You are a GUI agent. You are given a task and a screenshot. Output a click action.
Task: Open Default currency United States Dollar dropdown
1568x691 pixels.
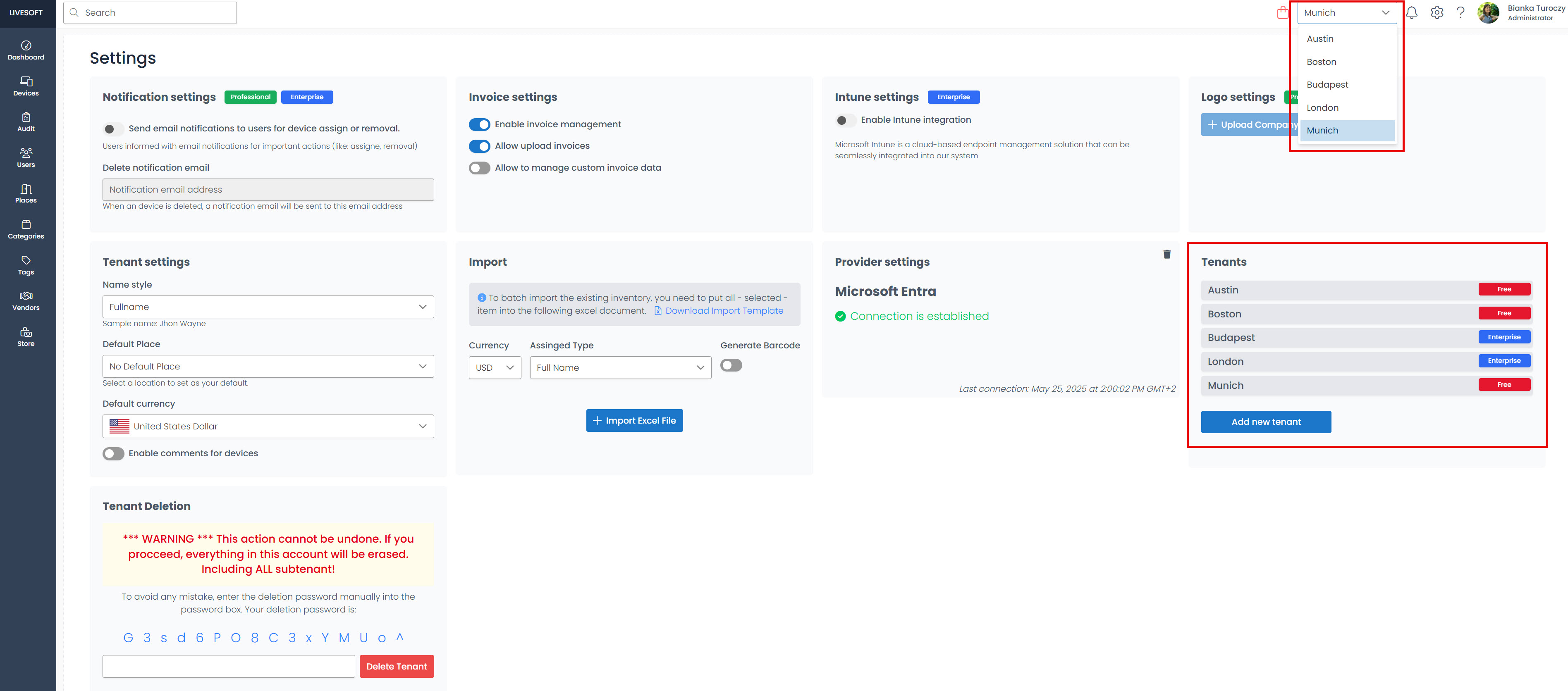[x=268, y=427]
